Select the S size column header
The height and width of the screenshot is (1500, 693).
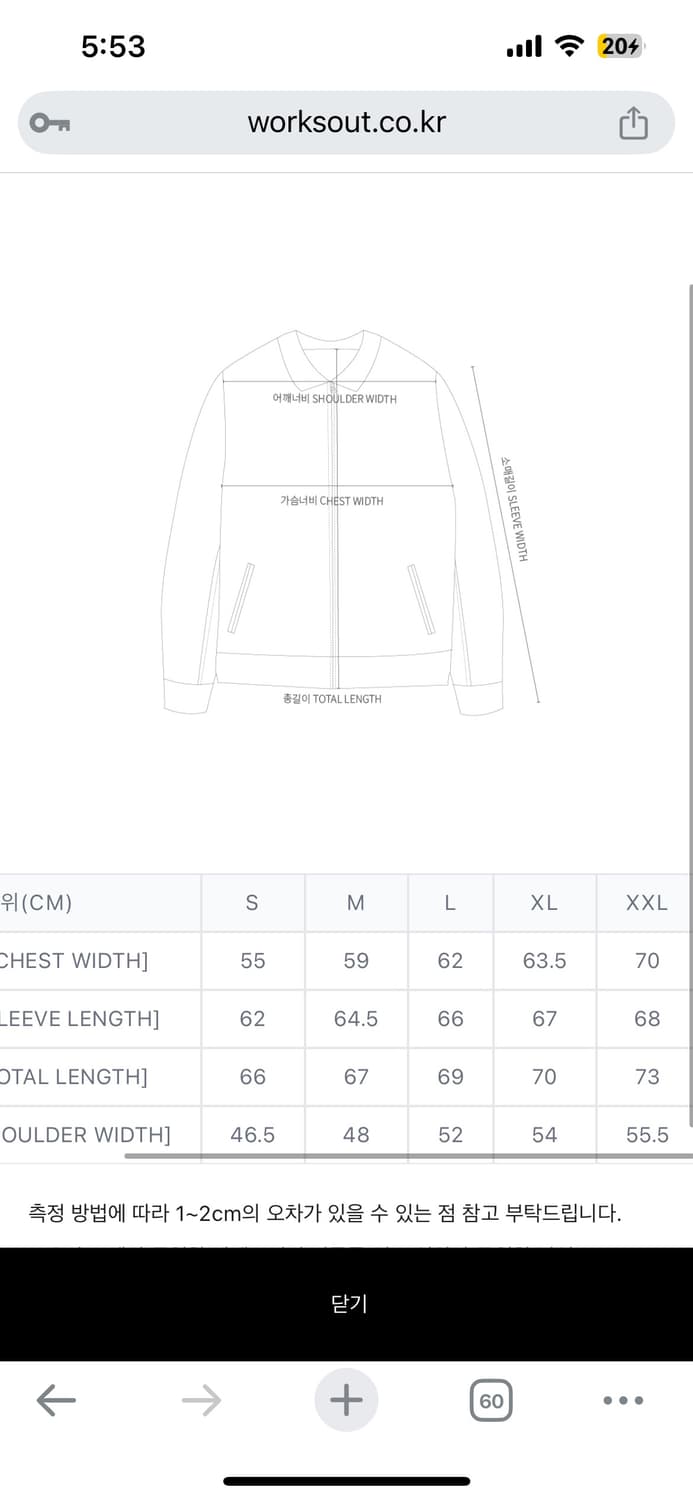pos(252,903)
